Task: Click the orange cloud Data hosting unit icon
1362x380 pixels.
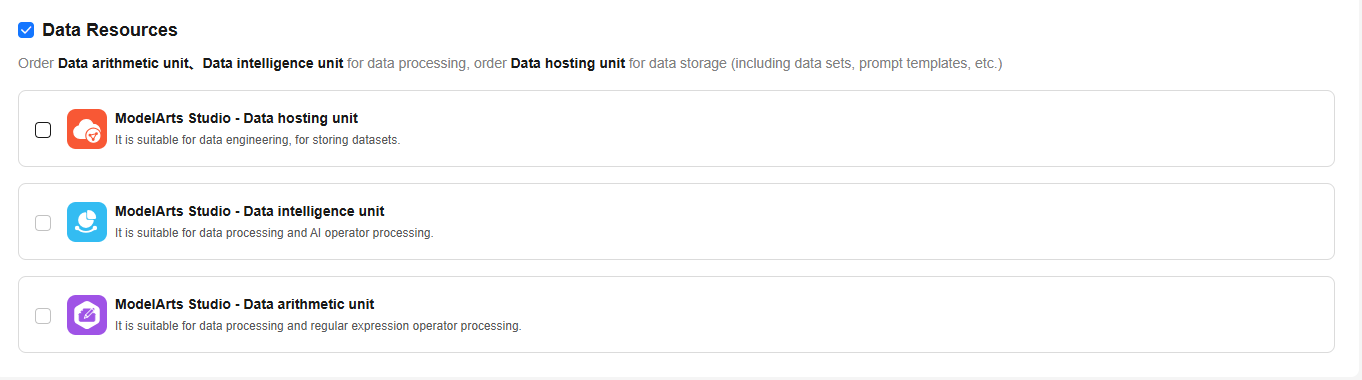Action: 87,129
